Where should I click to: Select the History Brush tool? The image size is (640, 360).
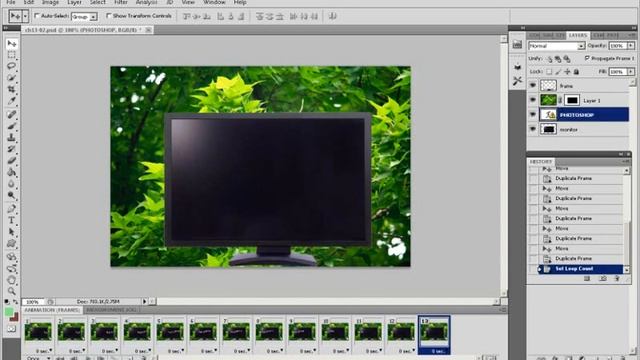click(x=11, y=149)
